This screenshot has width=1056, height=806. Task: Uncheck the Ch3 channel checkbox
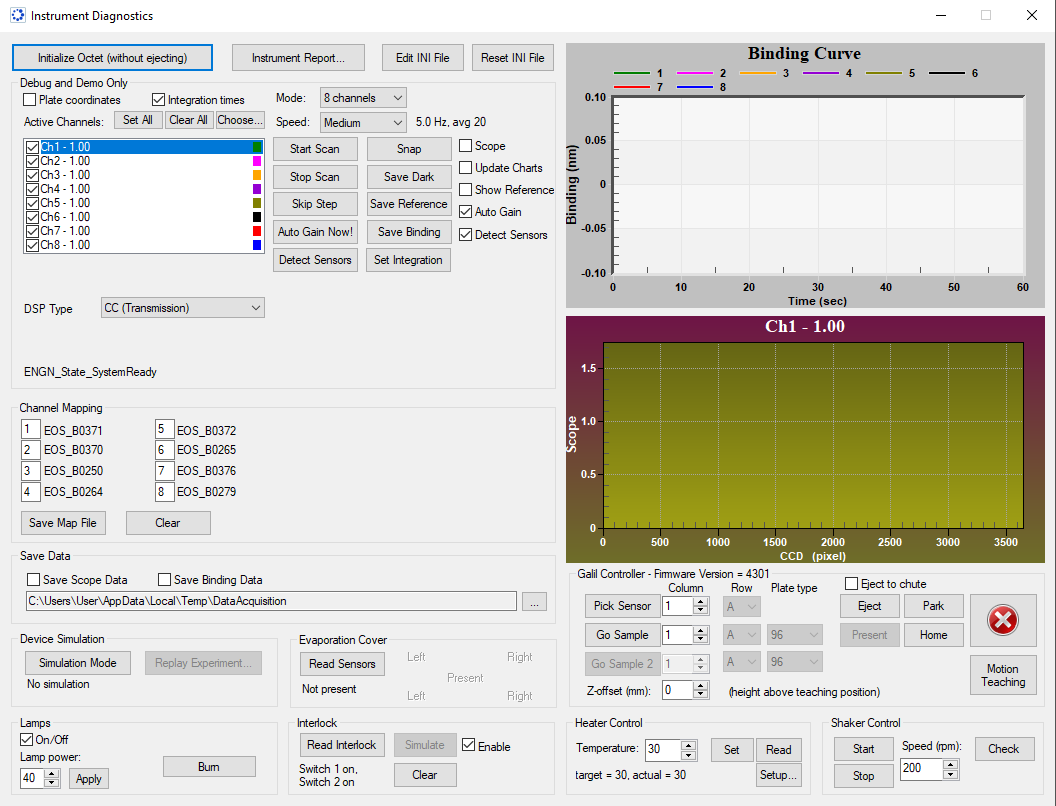point(32,175)
